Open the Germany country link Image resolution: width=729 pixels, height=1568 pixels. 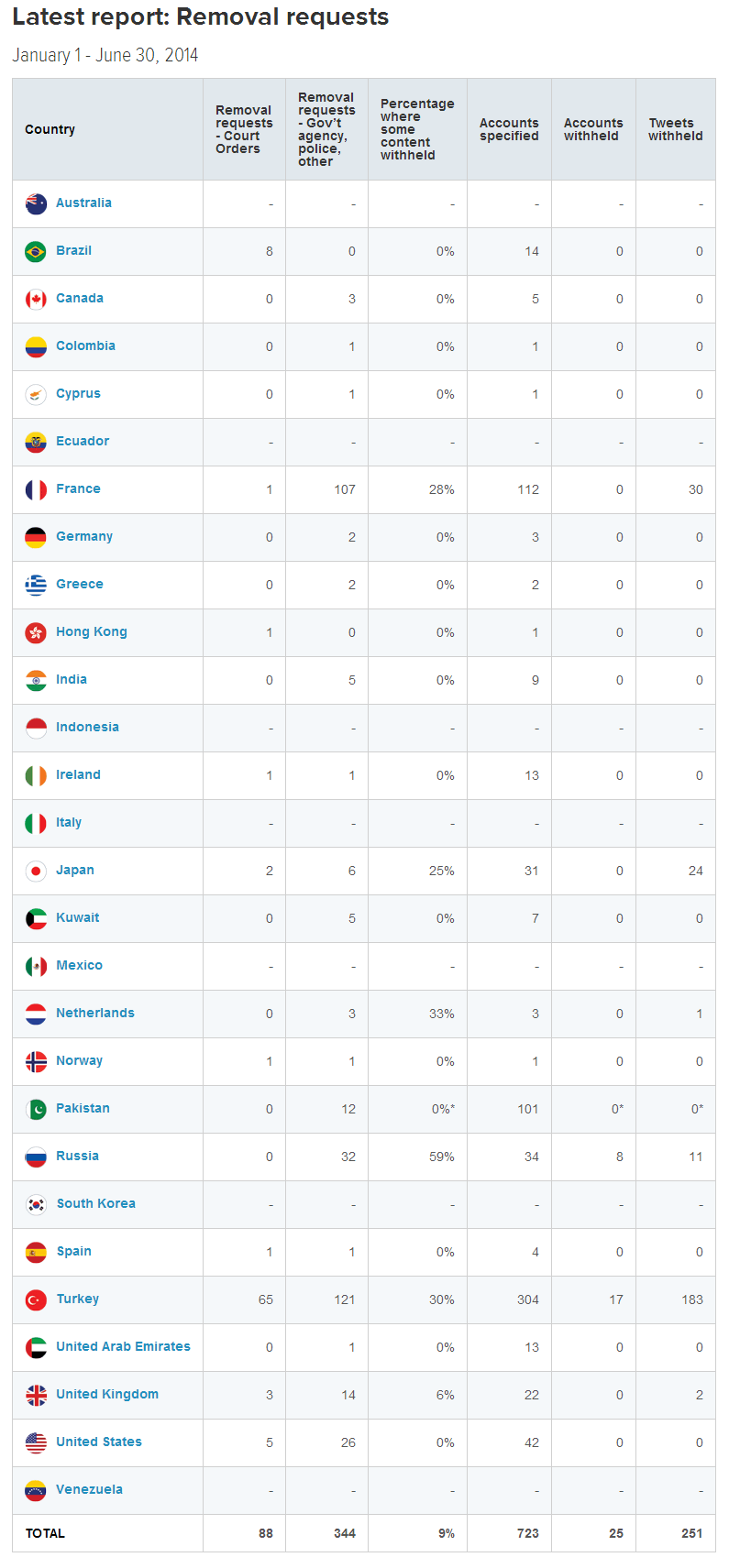pyautogui.click(x=84, y=536)
